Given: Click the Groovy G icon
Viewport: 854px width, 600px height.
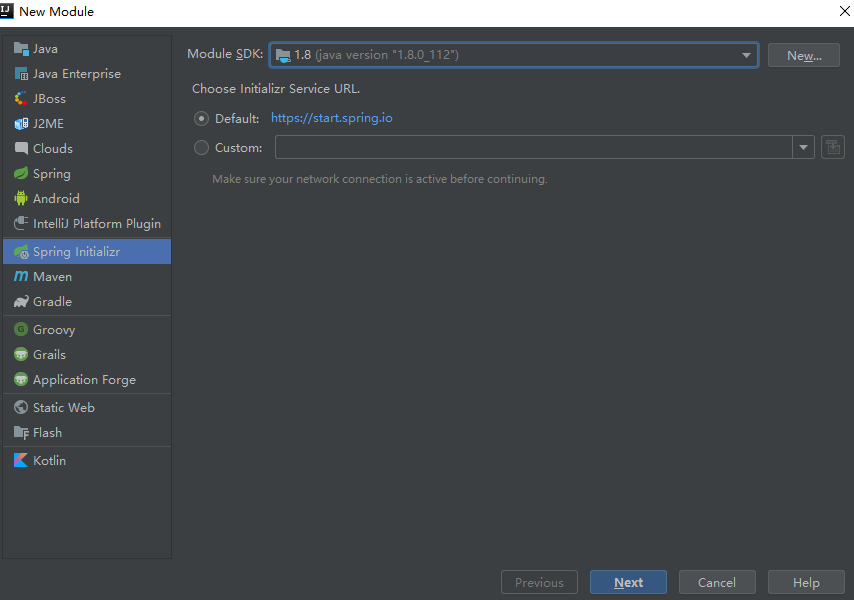Looking at the screenshot, I should point(21,329).
